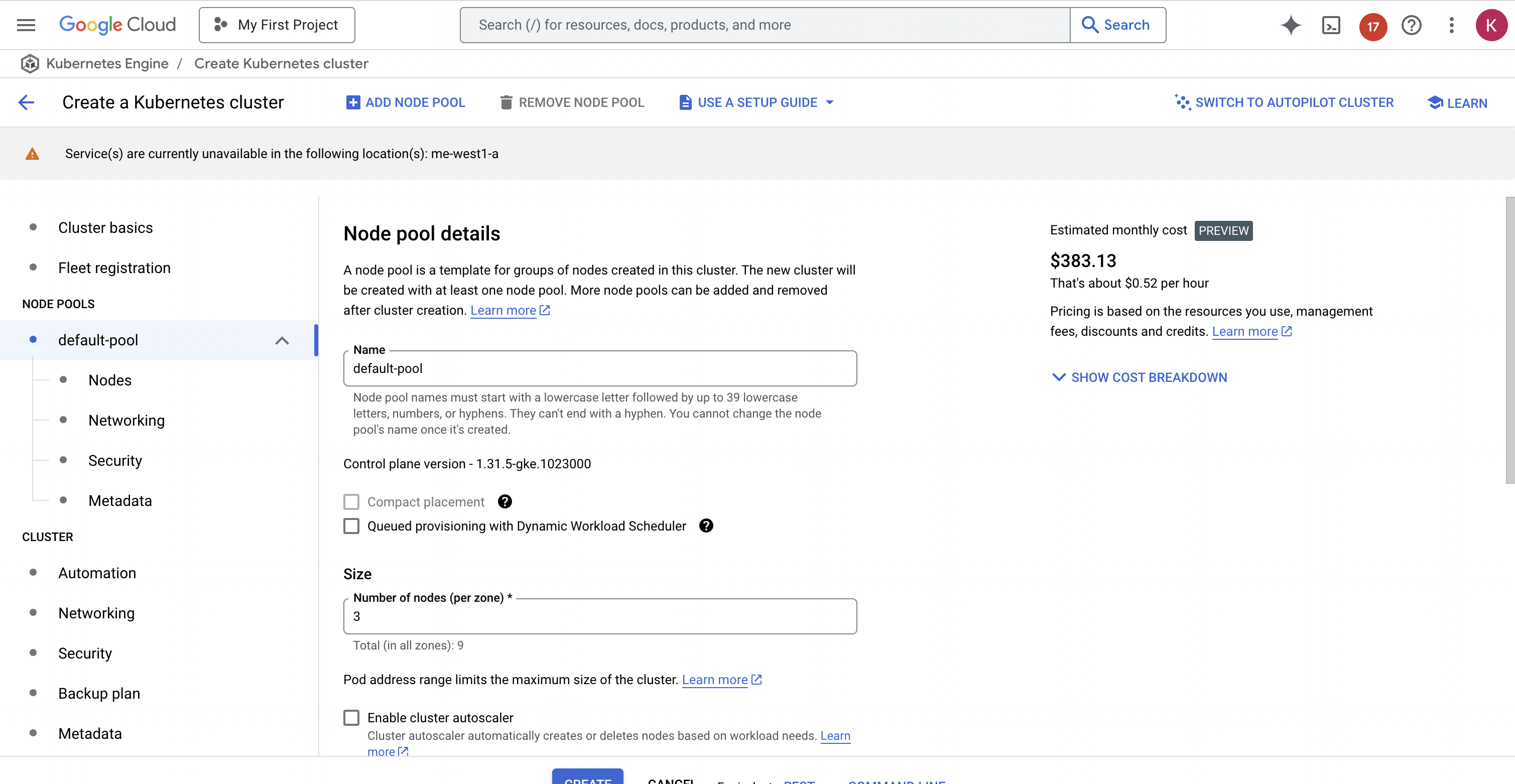Image resolution: width=1515 pixels, height=784 pixels.
Task: Select Cluster basics in sidebar
Action: coord(105,227)
